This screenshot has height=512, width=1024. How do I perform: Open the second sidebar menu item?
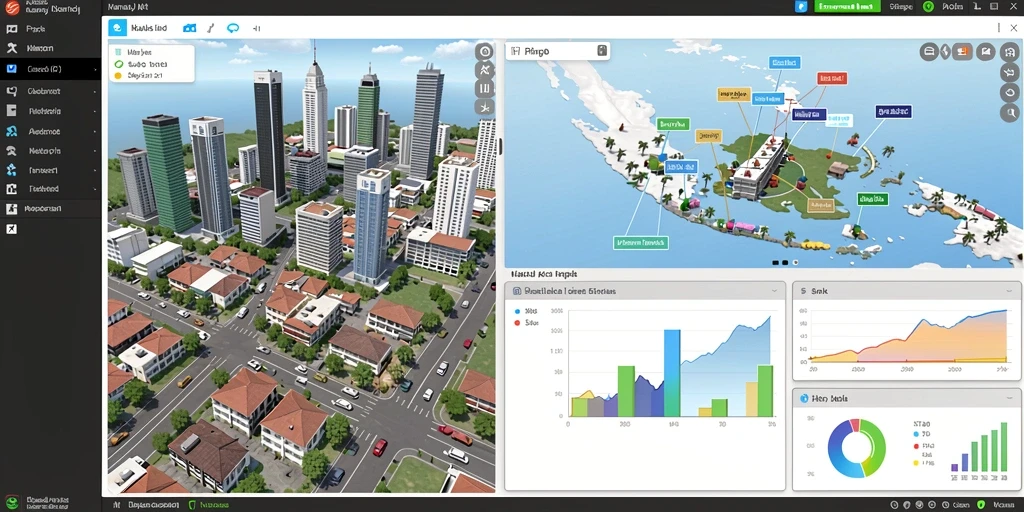50,48
